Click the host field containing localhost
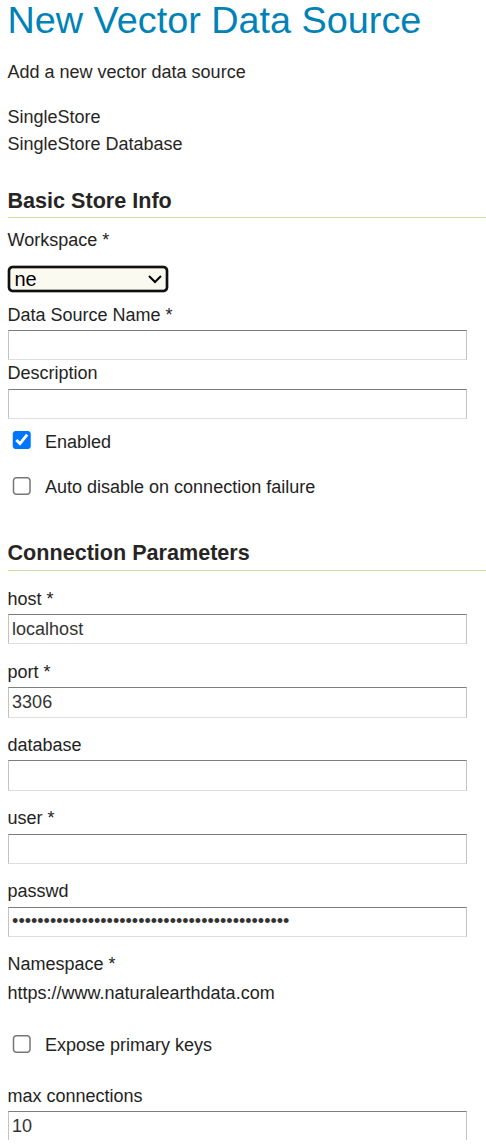Image resolution: width=486 pixels, height=1144 pixels. coord(237,629)
